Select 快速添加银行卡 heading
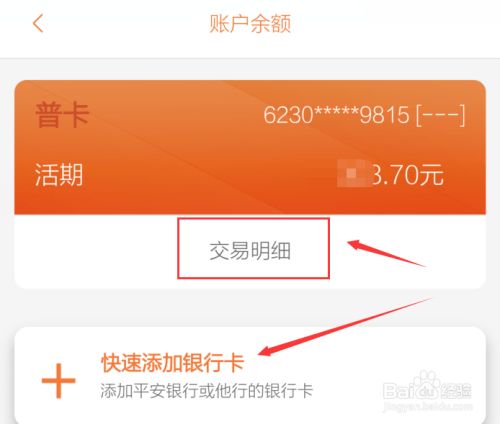The image size is (500, 424). [x=173, y=363]
